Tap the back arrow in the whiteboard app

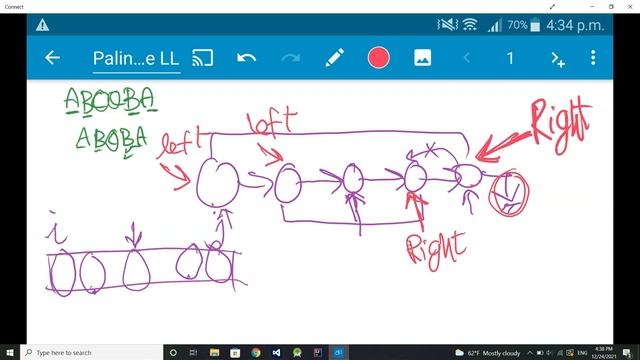pyautogui.click(x=52, y=58)
